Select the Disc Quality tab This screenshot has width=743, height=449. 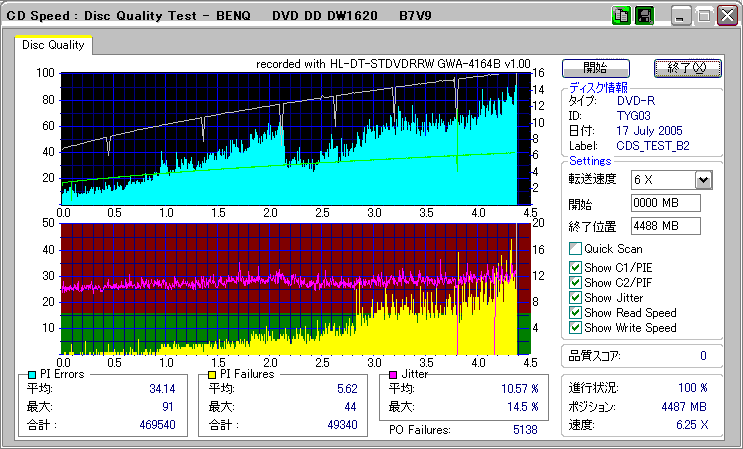tap(54, 45)
